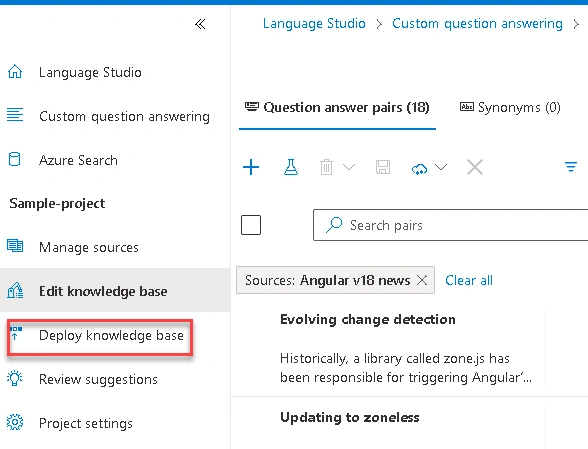
Task: Click the cloud refresh icon
Action: (420, 168)
